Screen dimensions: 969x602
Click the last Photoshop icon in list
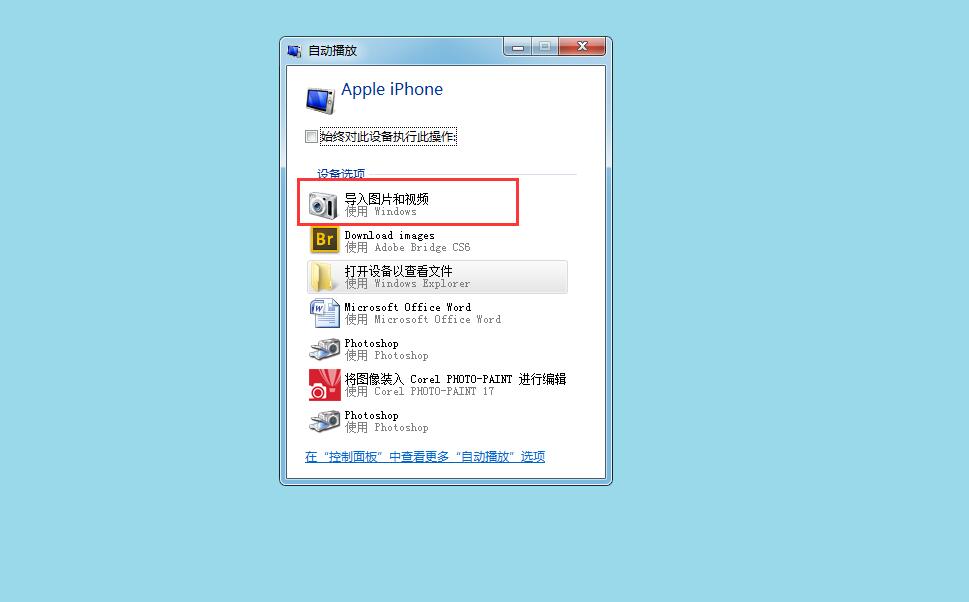pyautogui.click(x=324, y=421)
